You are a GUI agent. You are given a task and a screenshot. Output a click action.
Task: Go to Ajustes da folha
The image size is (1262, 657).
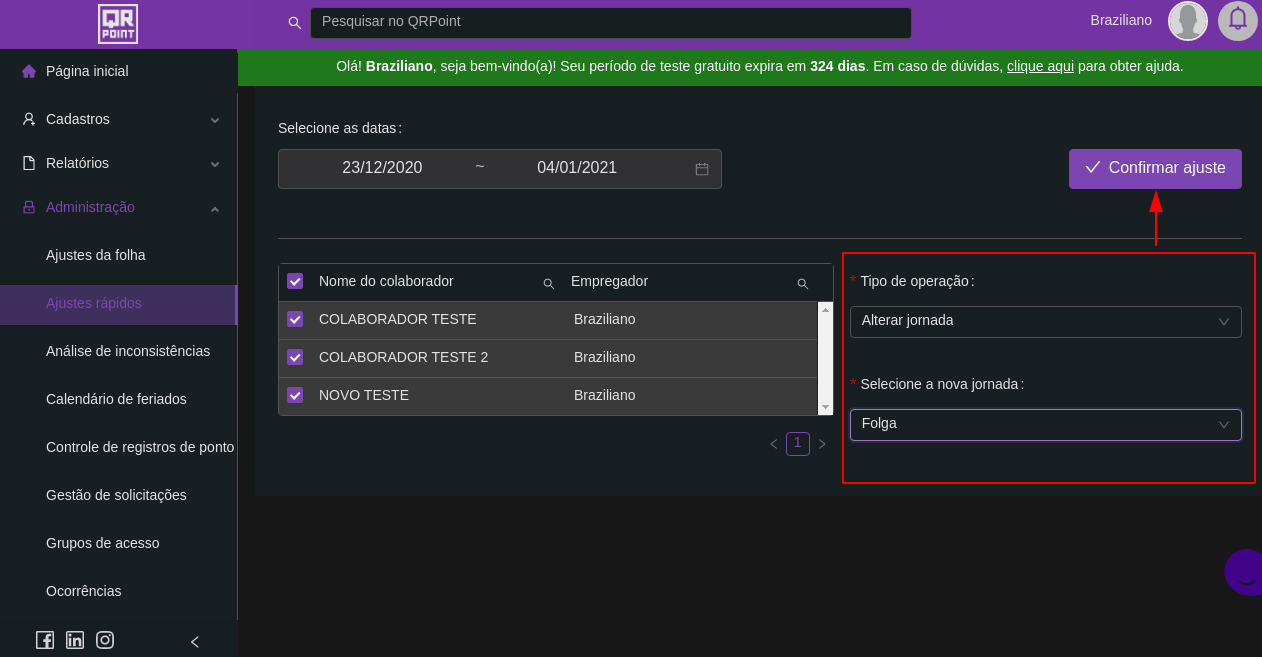96,255
